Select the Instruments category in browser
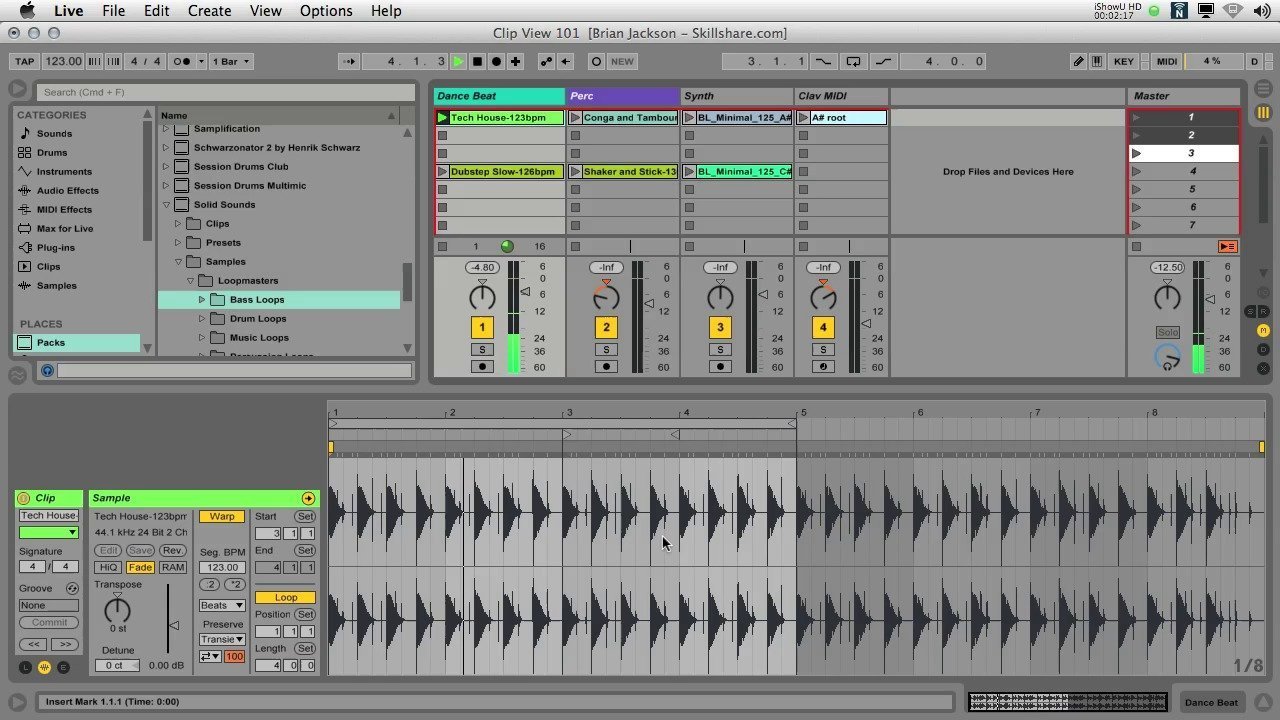Image resolution: width=1280 pixels, height=720 pixels. coord(64,172)
